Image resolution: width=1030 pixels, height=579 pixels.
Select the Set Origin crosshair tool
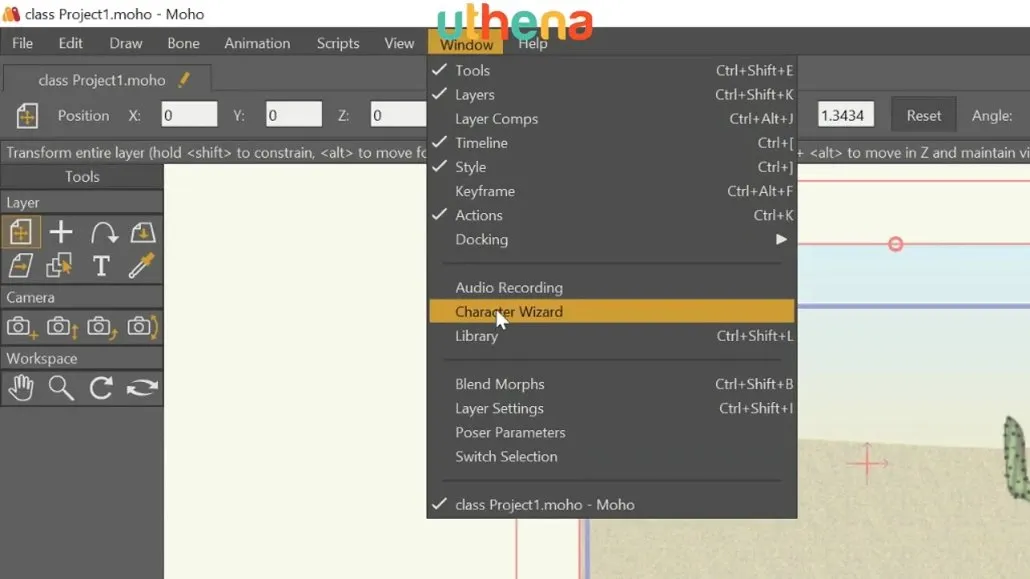click(x=61, y=232)
